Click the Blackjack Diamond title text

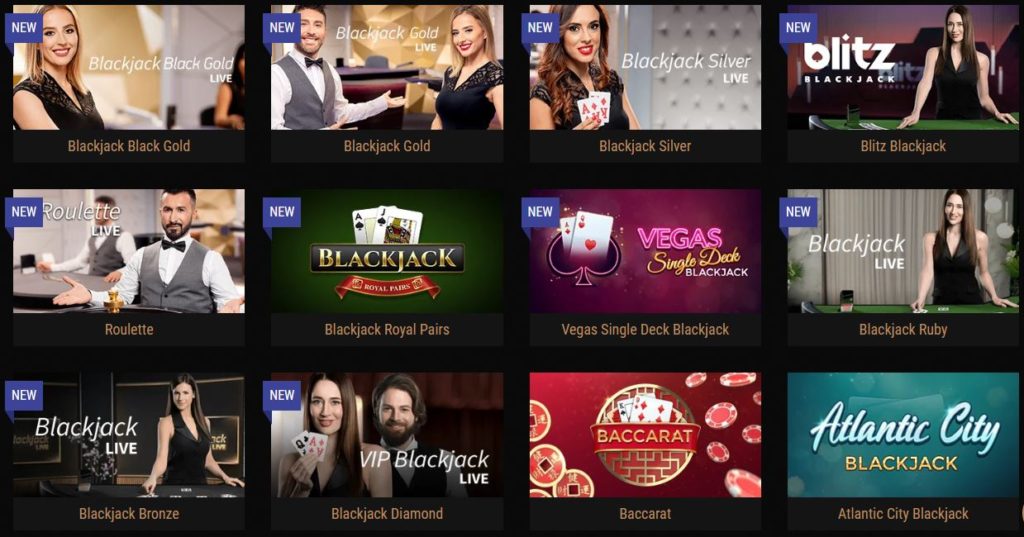[387, 514]
